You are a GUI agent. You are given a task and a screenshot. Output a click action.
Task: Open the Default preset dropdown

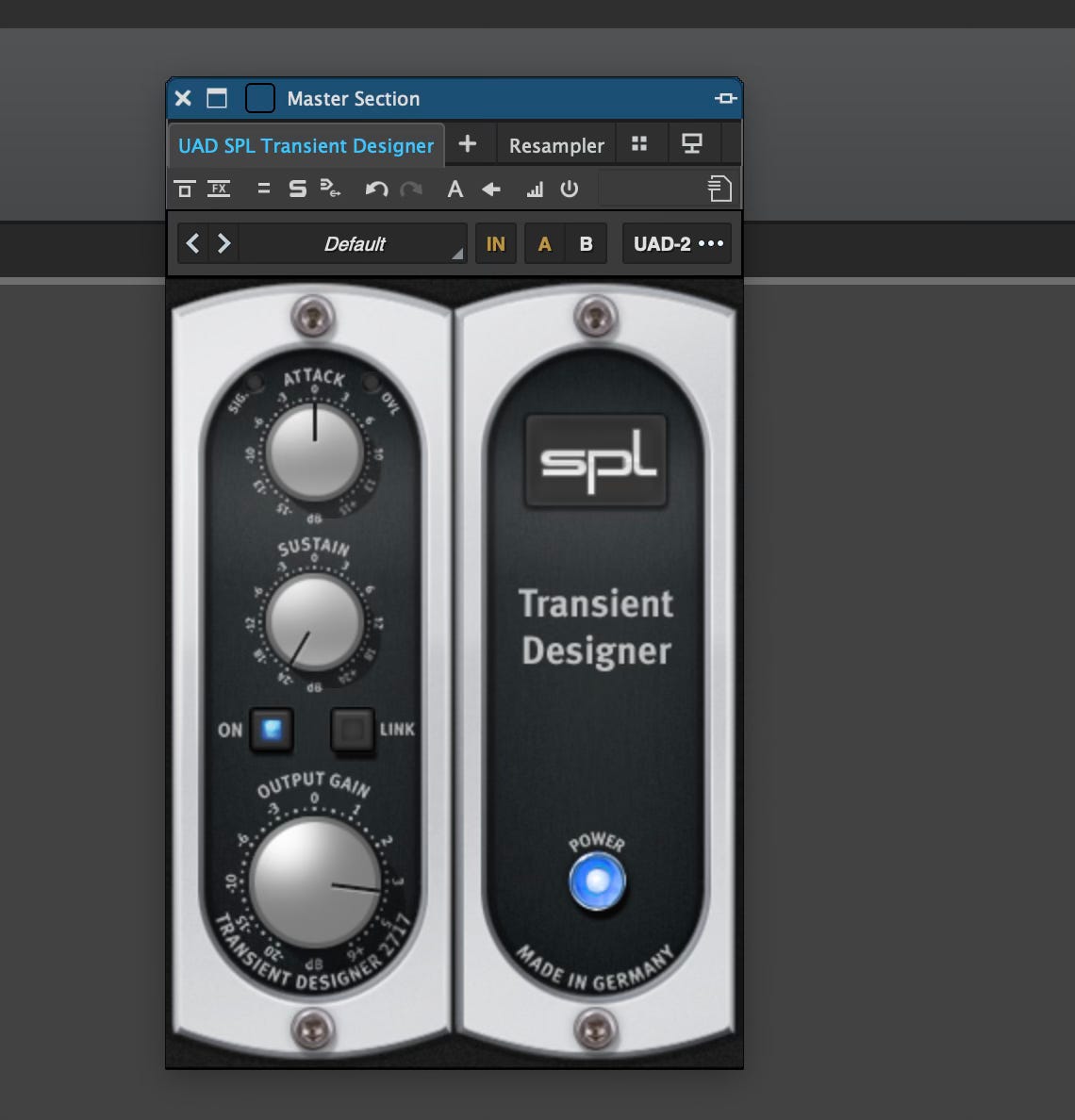pyautogui.click(x=354, y=244)
